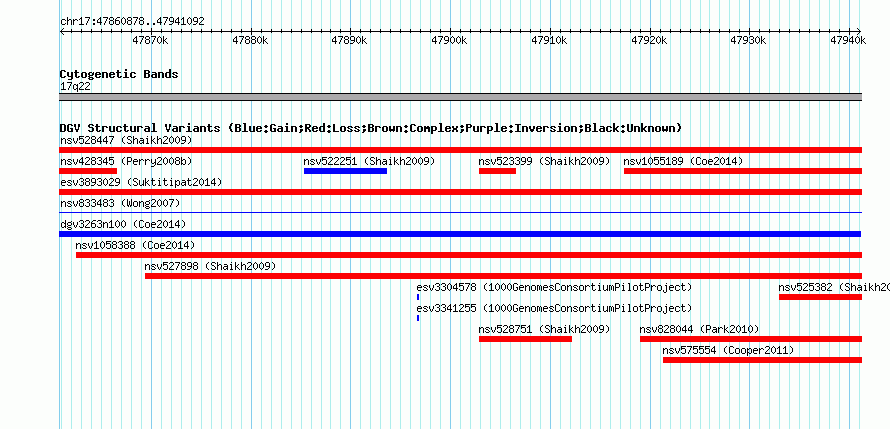Open the esv3893029 (Suktitipat2014) variant label
This screenshot has width=890, height=429.
141,182
